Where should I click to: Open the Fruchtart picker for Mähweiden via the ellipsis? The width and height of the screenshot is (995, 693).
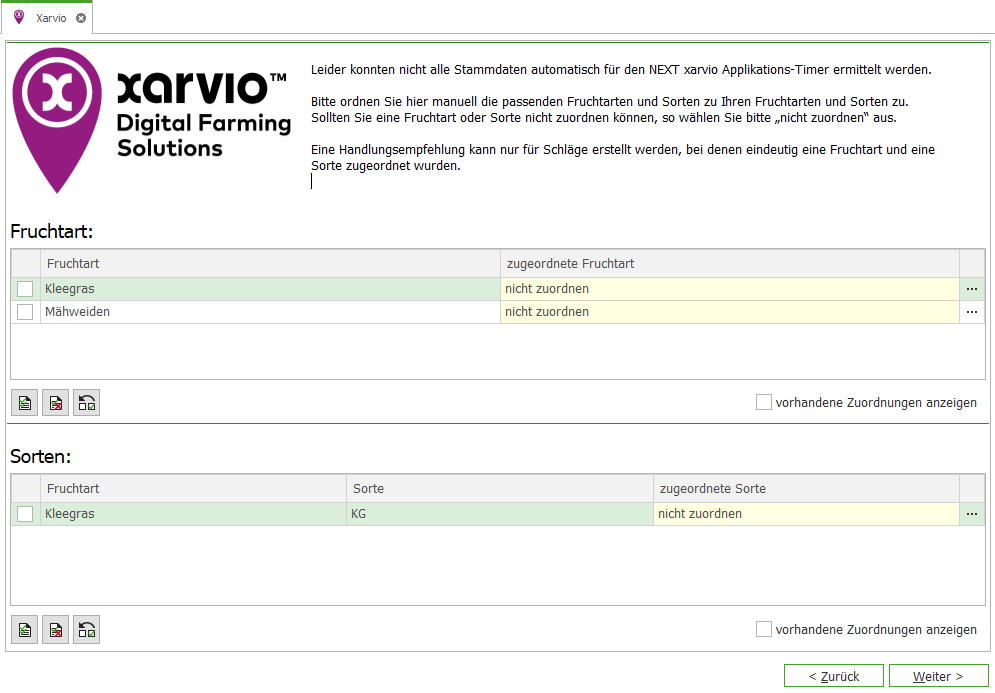[971, 311]
